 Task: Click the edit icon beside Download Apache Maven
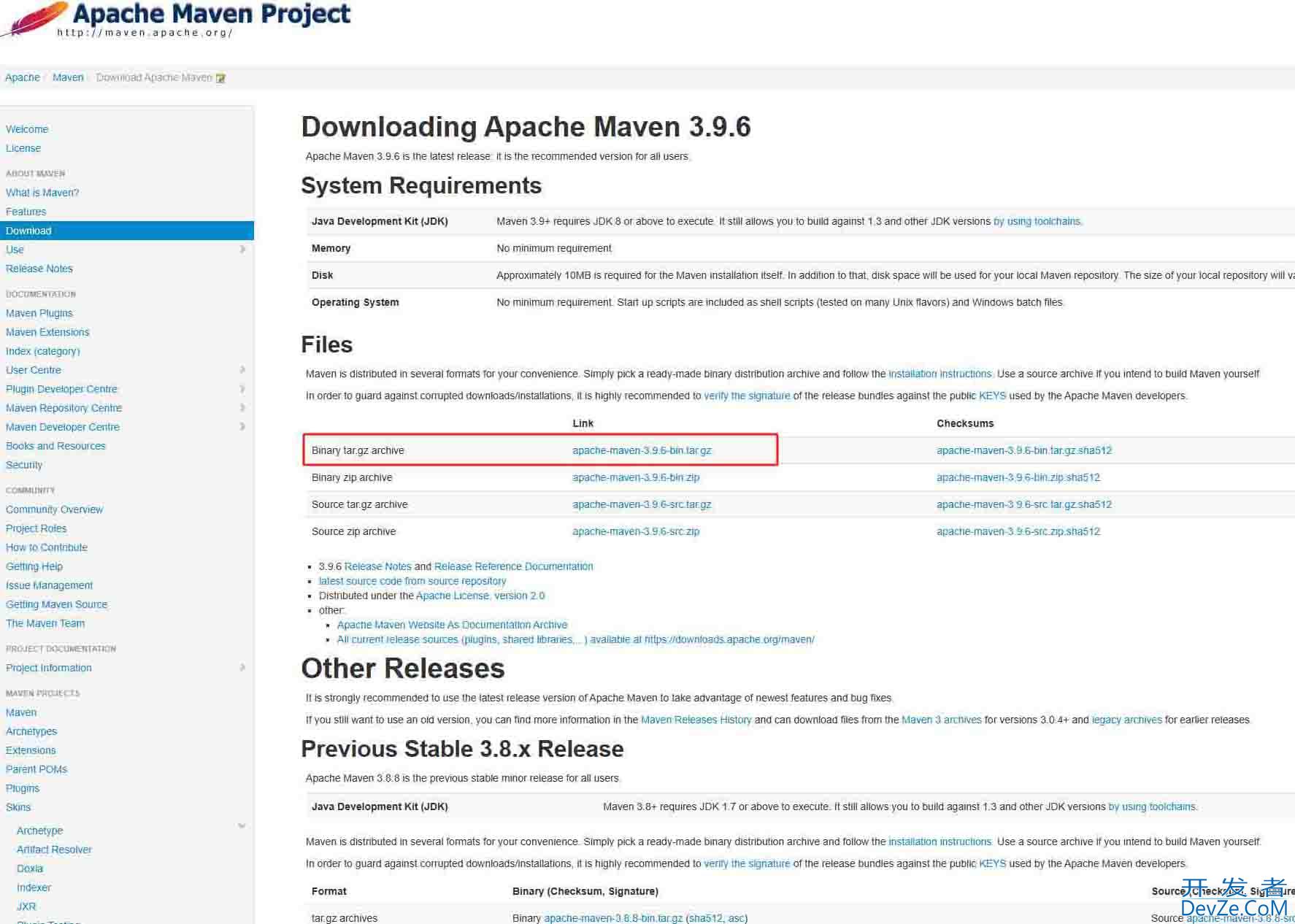click(x=220, y=78)
